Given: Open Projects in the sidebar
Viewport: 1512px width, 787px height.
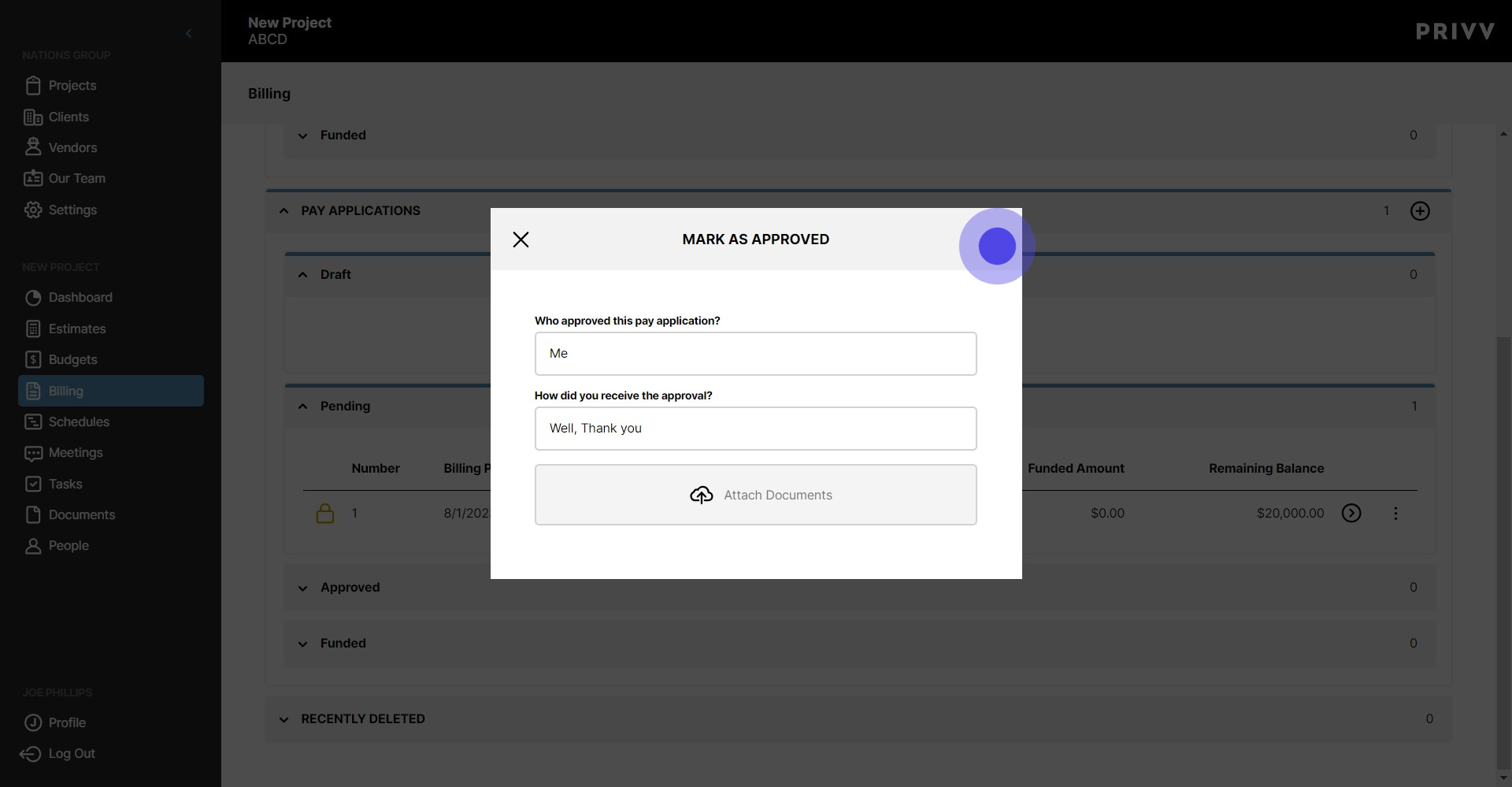Looking at the screenshot, I should (x=72, y=85).
